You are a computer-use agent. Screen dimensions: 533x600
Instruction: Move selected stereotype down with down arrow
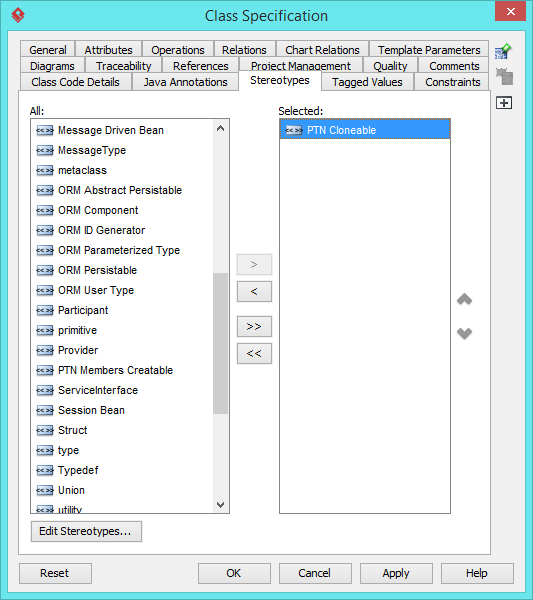point(465,333)
